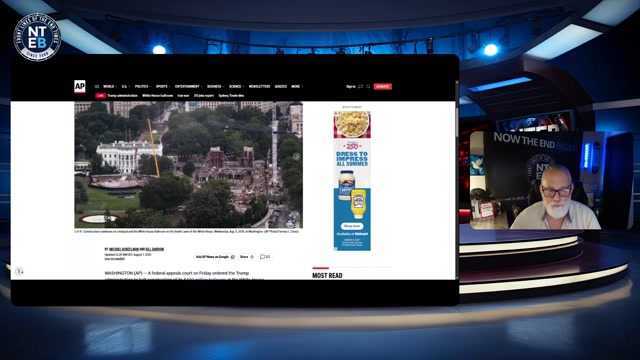The height and width of the screenshot is (360, 640).
Task: Open the NEWSLETTERS nav item
Action: point(260,87)
